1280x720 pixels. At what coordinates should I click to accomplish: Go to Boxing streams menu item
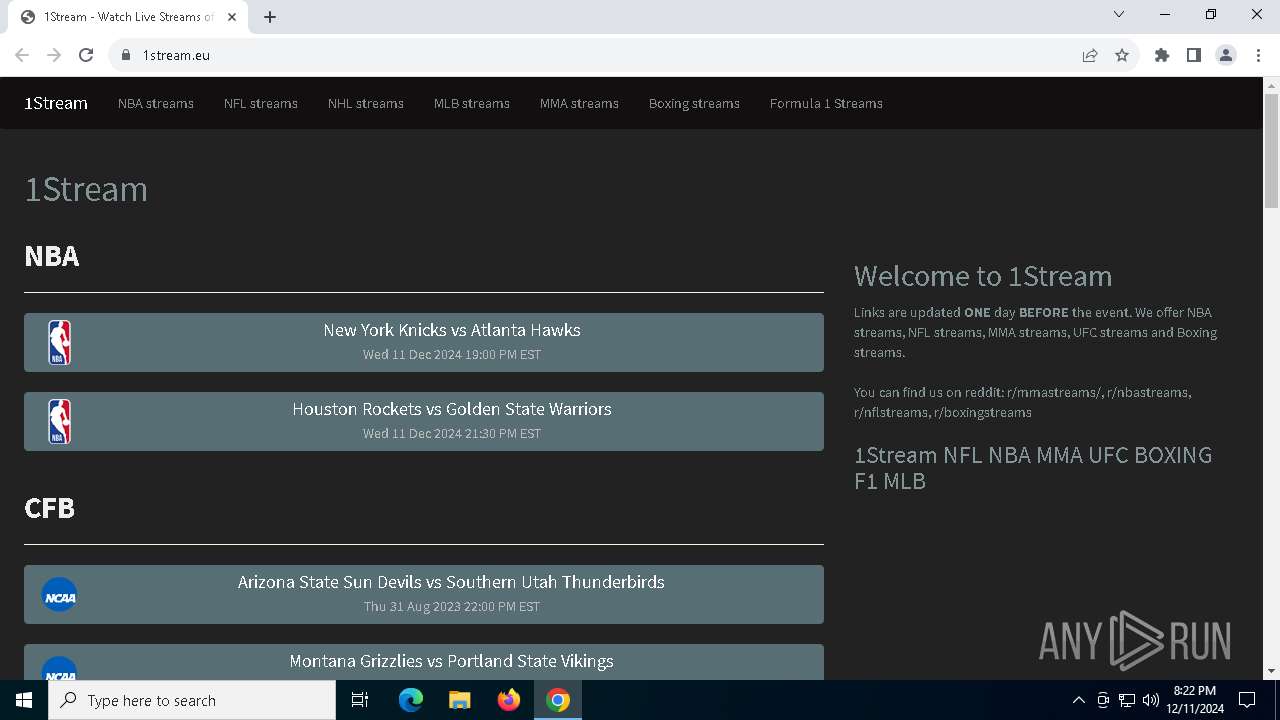(694, 103)
